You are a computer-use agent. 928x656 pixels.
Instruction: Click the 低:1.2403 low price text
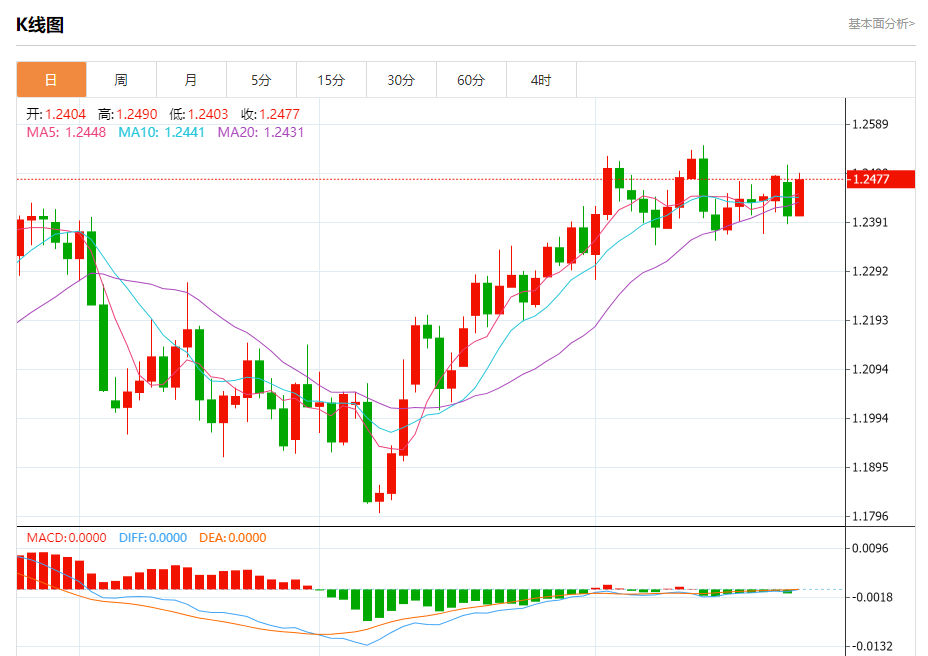[199, 114]
